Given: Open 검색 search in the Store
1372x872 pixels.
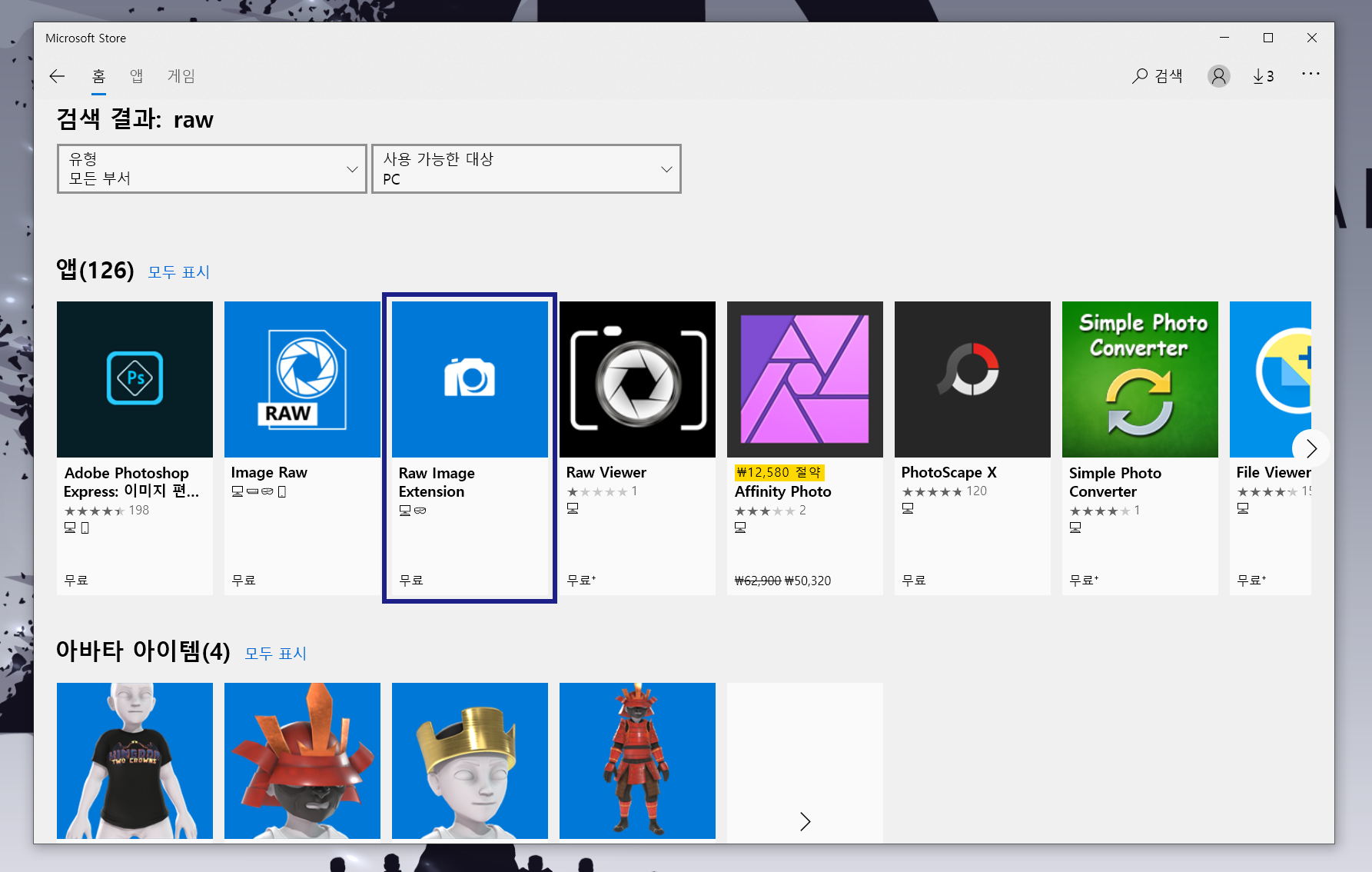Looking at the screenshot, I should [1158, 76].
